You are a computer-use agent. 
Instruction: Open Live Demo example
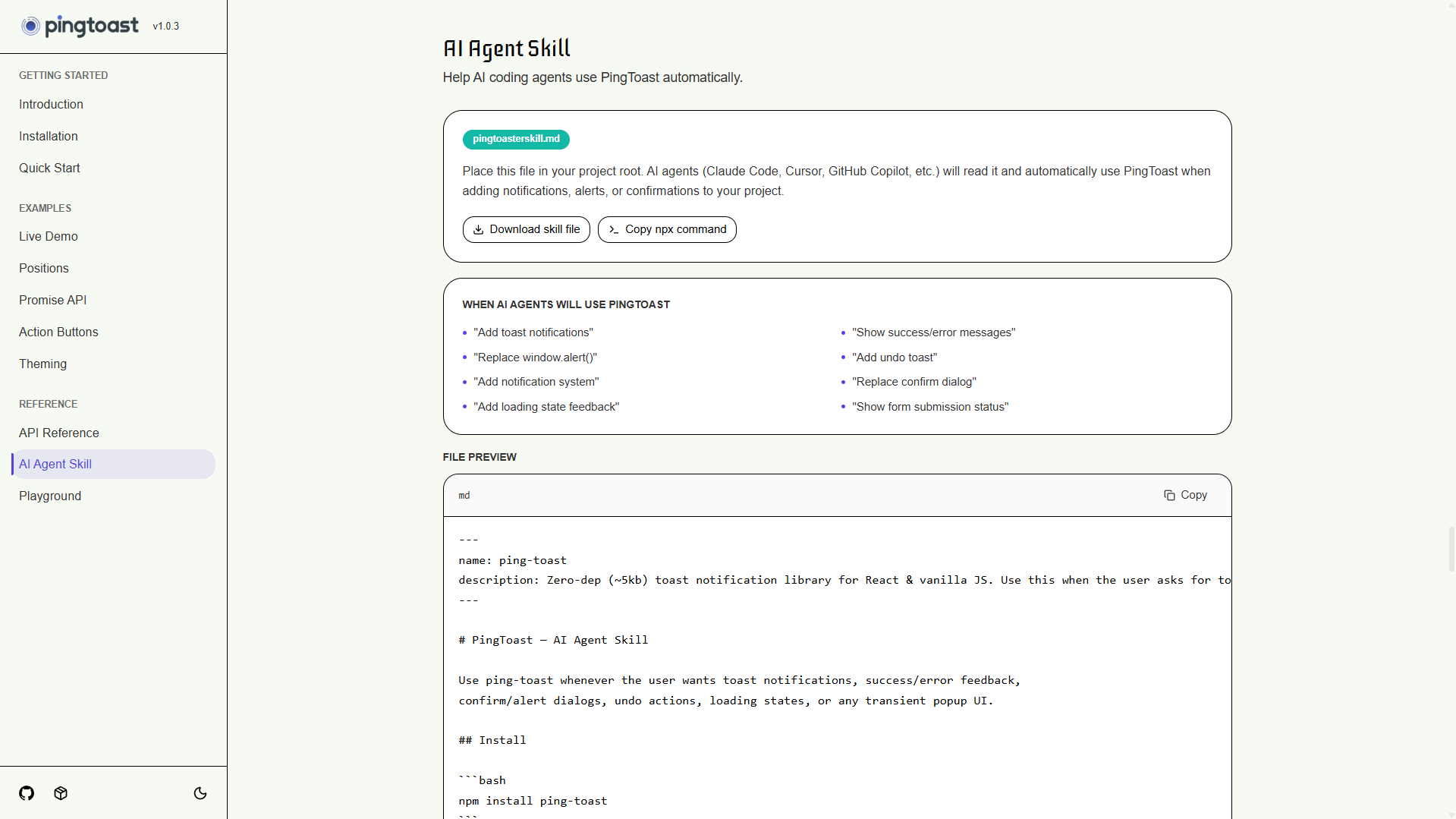coord(49,236)
